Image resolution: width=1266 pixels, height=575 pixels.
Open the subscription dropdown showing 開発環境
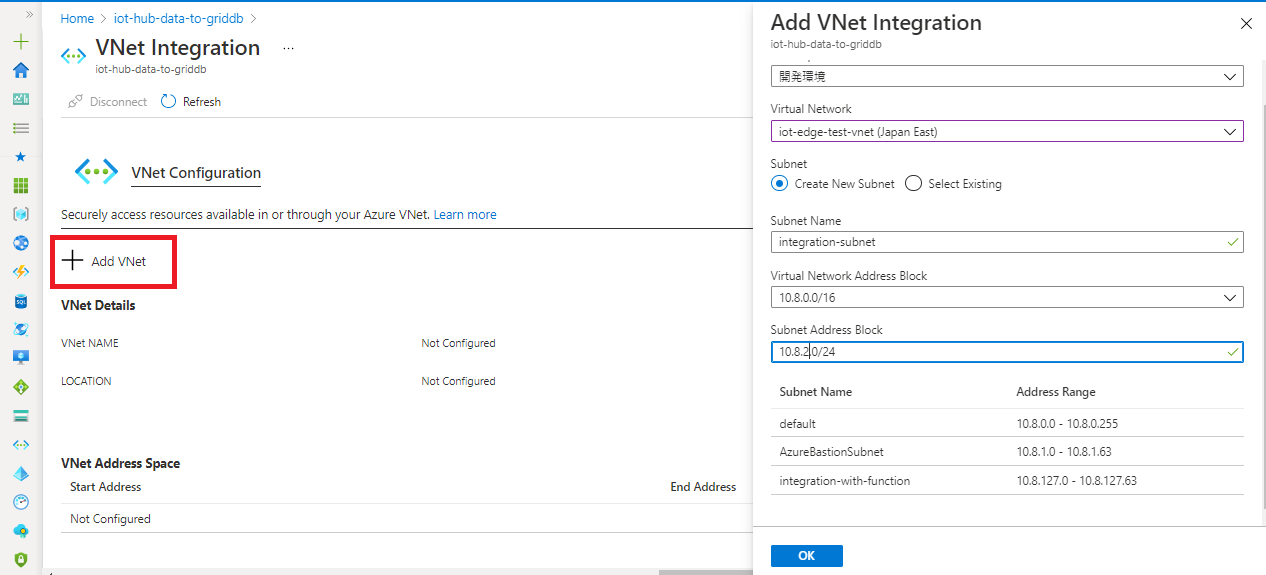[1006, 77]
